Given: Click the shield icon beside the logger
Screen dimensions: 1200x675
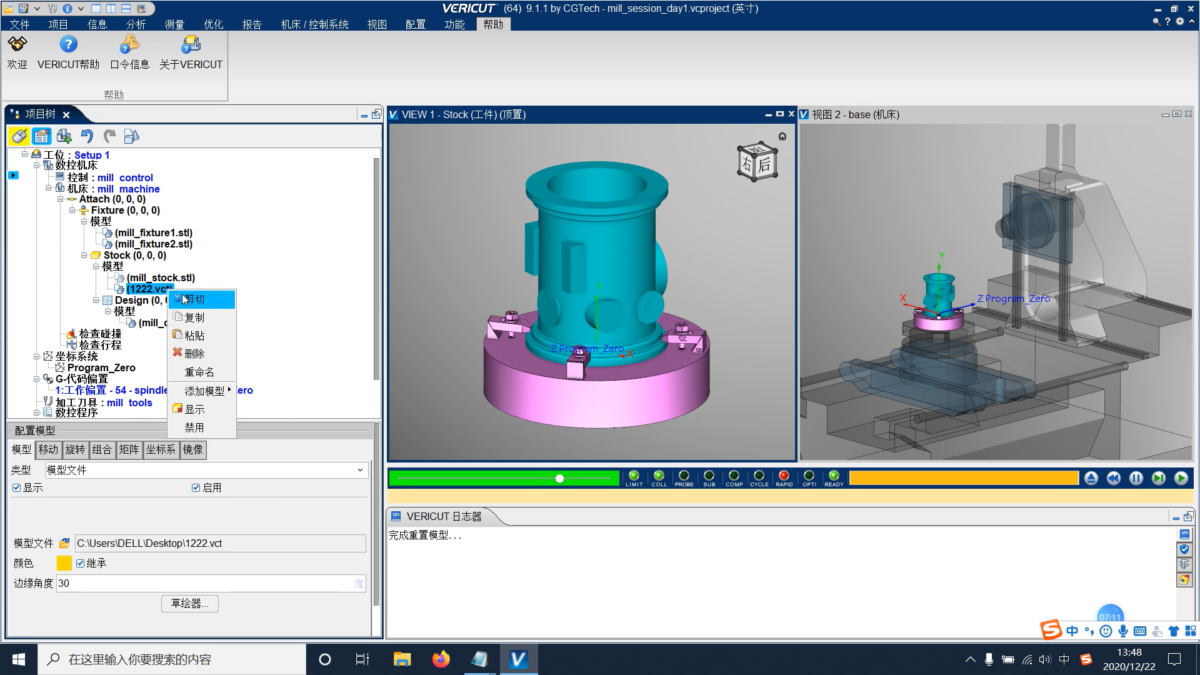Looking at the screenshot, I should pyautogui.click(x=1185, y=549).
